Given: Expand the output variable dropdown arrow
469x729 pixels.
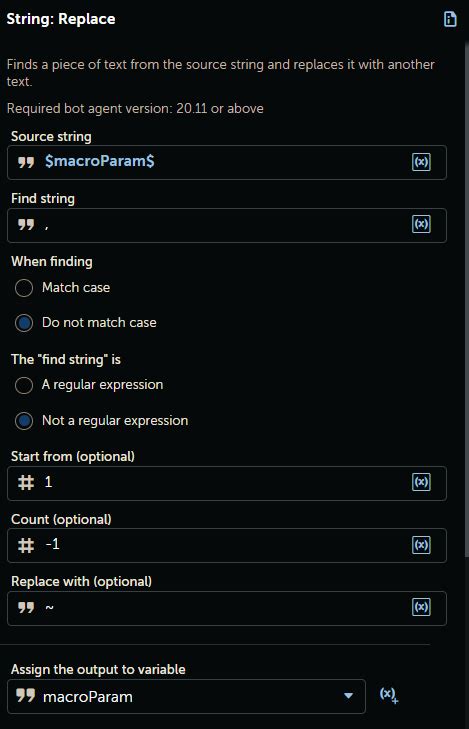Looking at the screenshot, I should 348,696.
